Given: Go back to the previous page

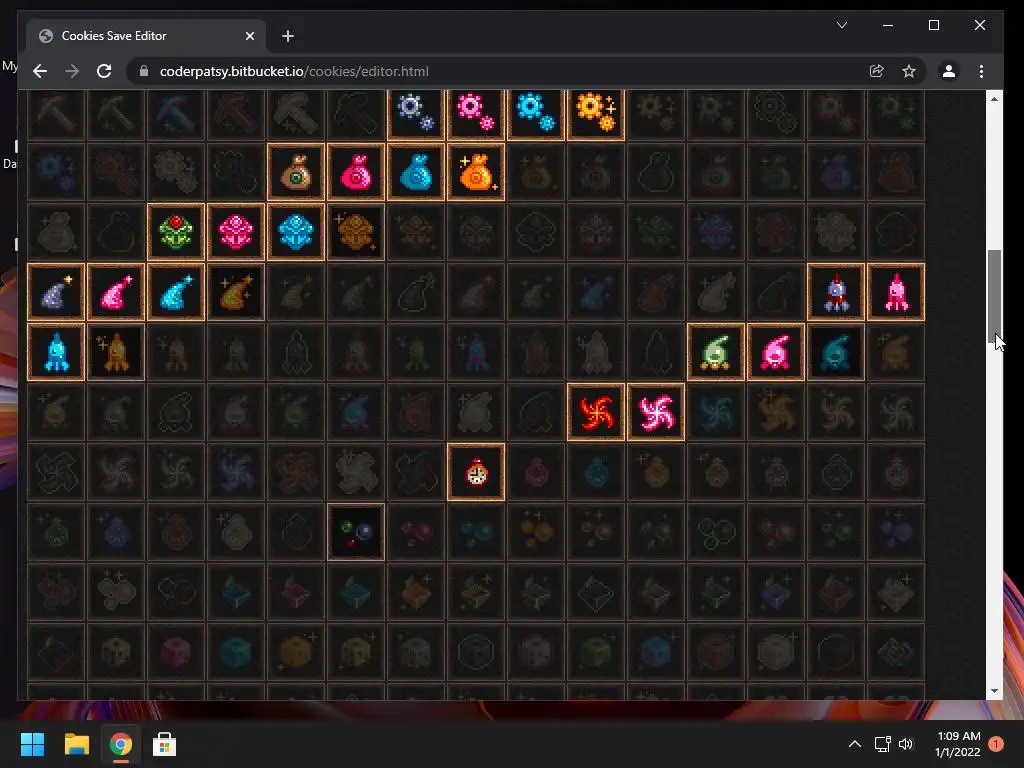Looking at the screenshot, I should (40, 71).
